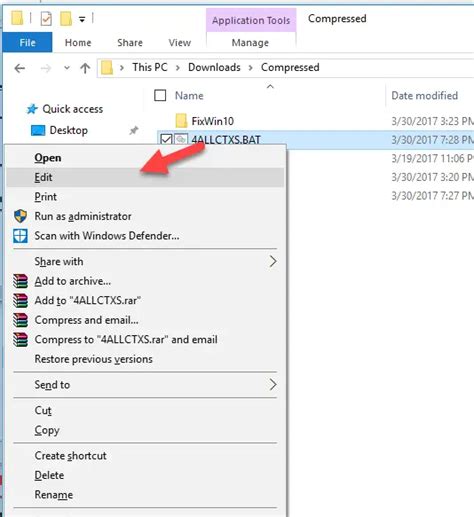This screenshot has width=474, height=517.
Task: Click the Quick access star icon
Action: point(32,109)
